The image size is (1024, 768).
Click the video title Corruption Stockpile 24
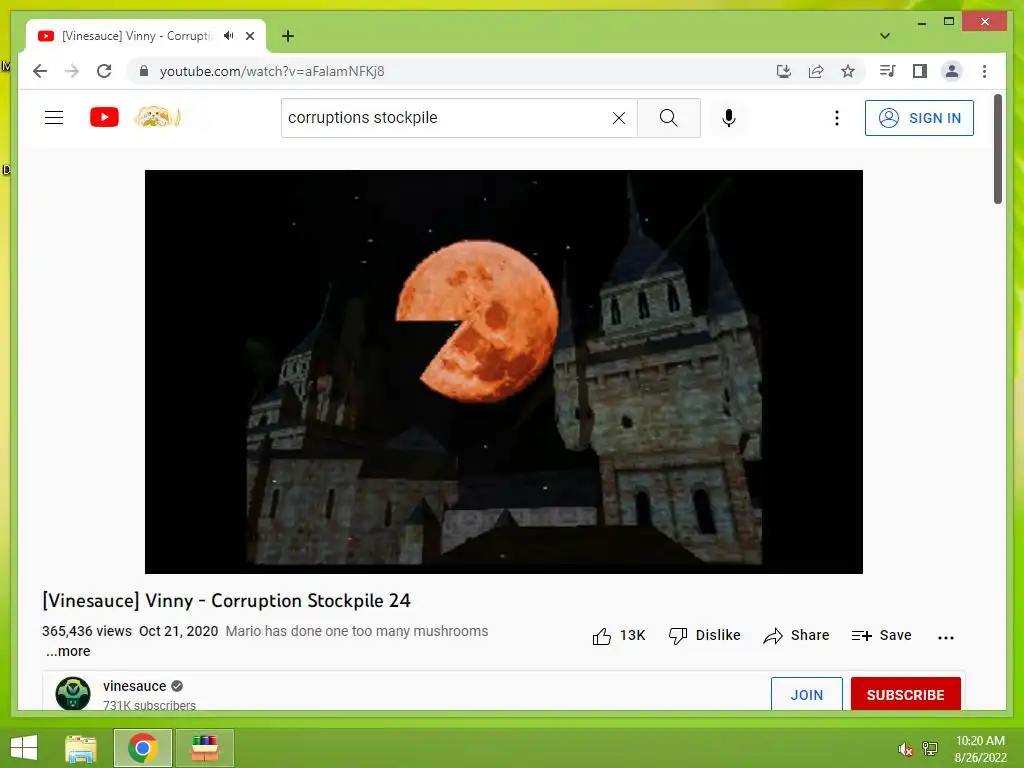pyautogui.click(x=227, y=601)
